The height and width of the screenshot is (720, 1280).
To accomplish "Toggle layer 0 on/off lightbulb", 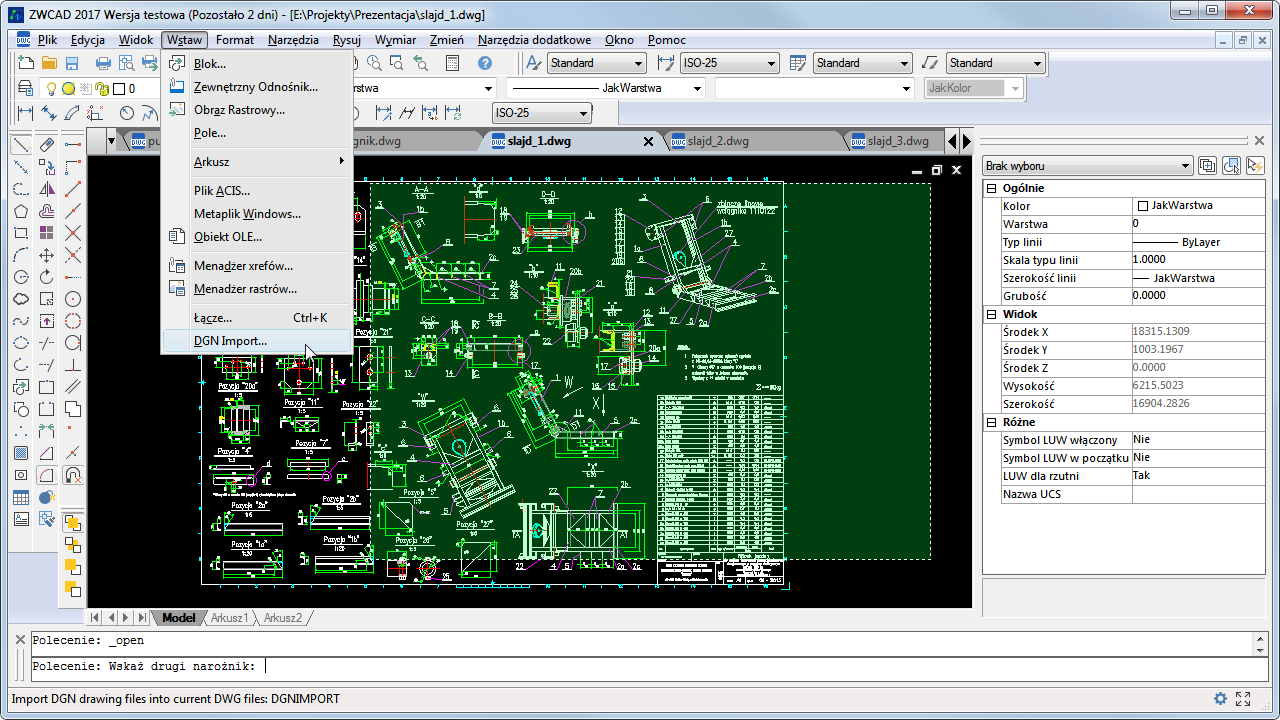I will [51, 88].
